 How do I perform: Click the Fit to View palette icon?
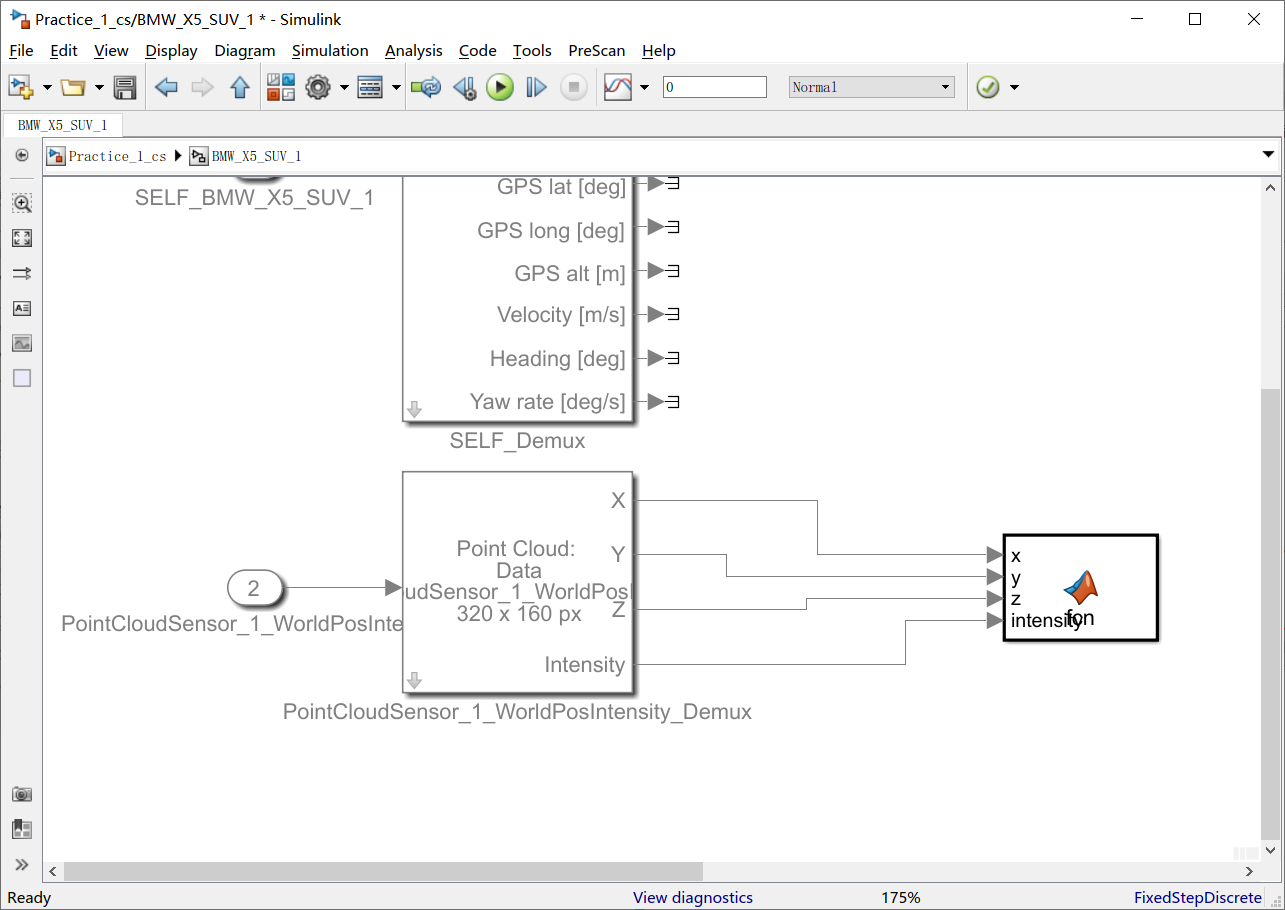pos(22,238)
